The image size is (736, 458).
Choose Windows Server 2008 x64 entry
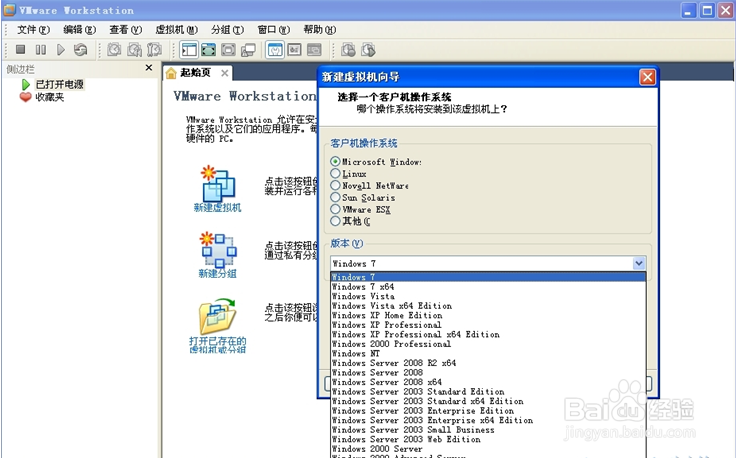[488, 382]
